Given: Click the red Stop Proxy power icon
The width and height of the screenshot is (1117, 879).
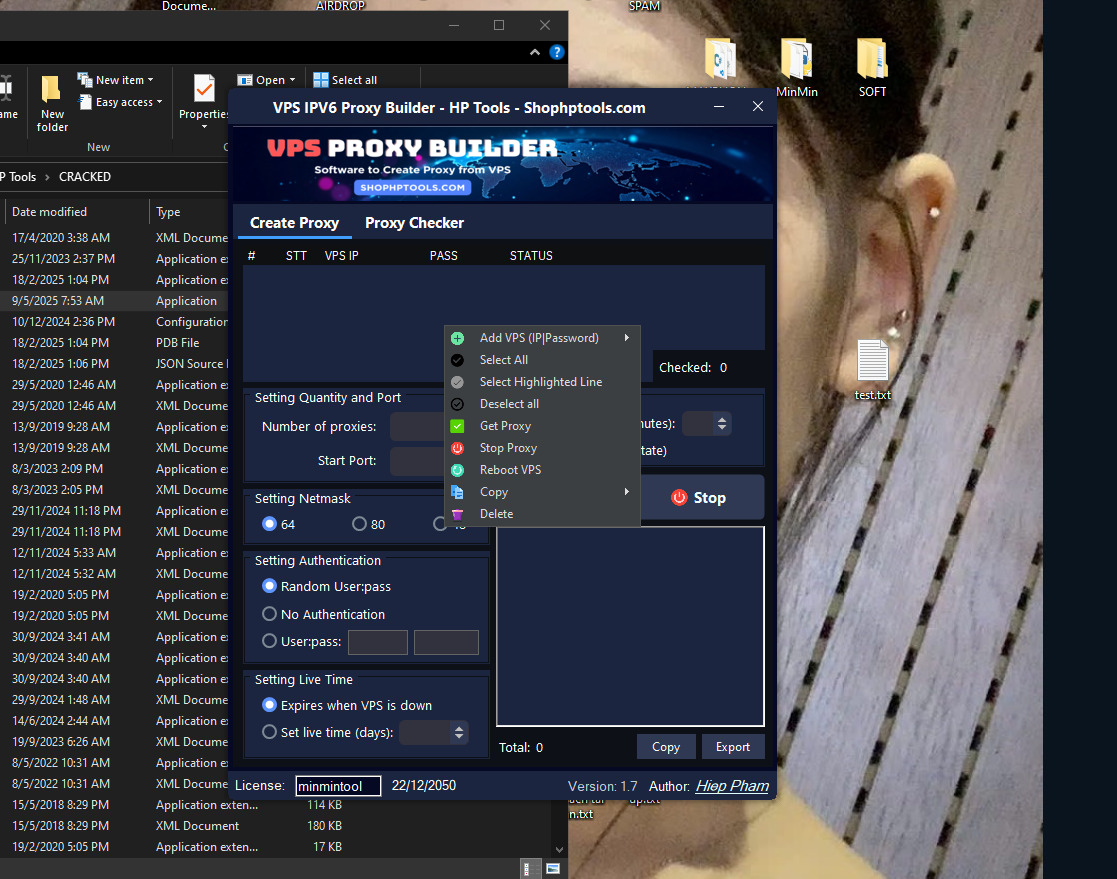Looking at the screenshot, I should (457, 448).
